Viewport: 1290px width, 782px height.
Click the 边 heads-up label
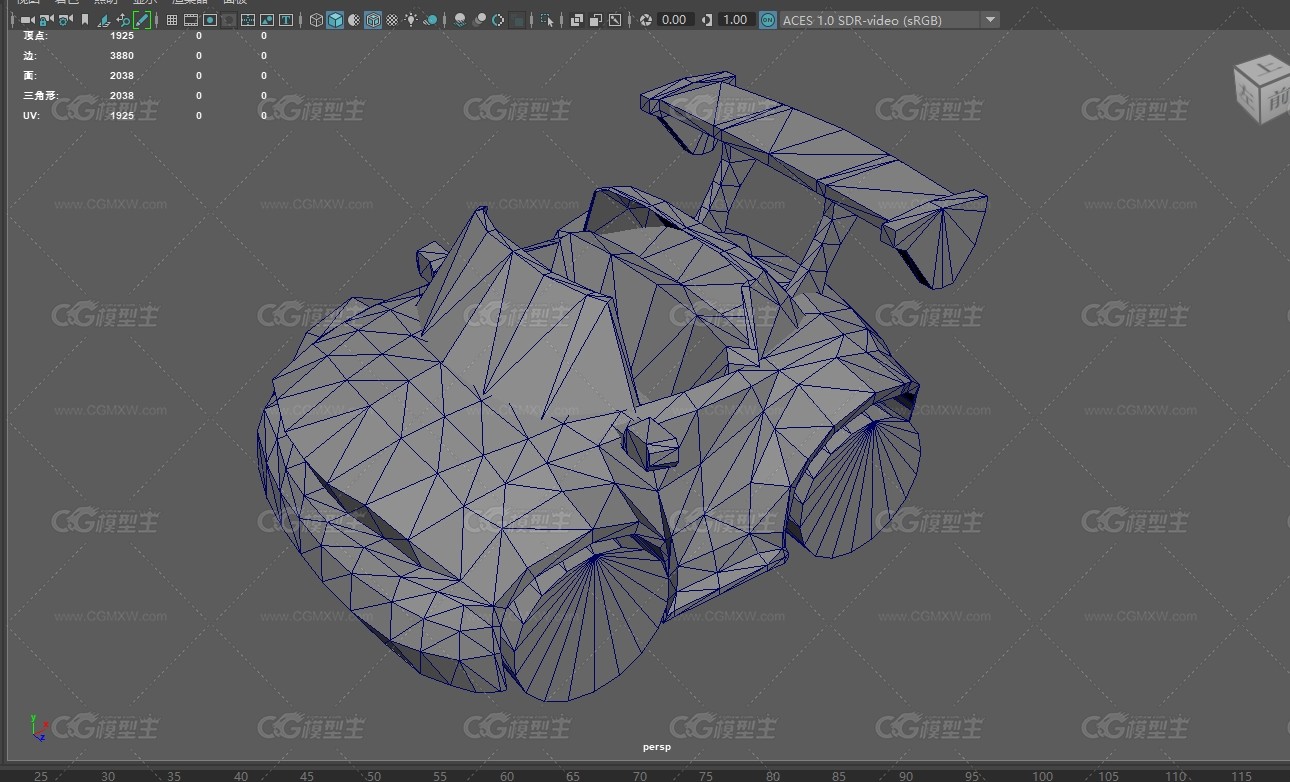coord(29,56)
